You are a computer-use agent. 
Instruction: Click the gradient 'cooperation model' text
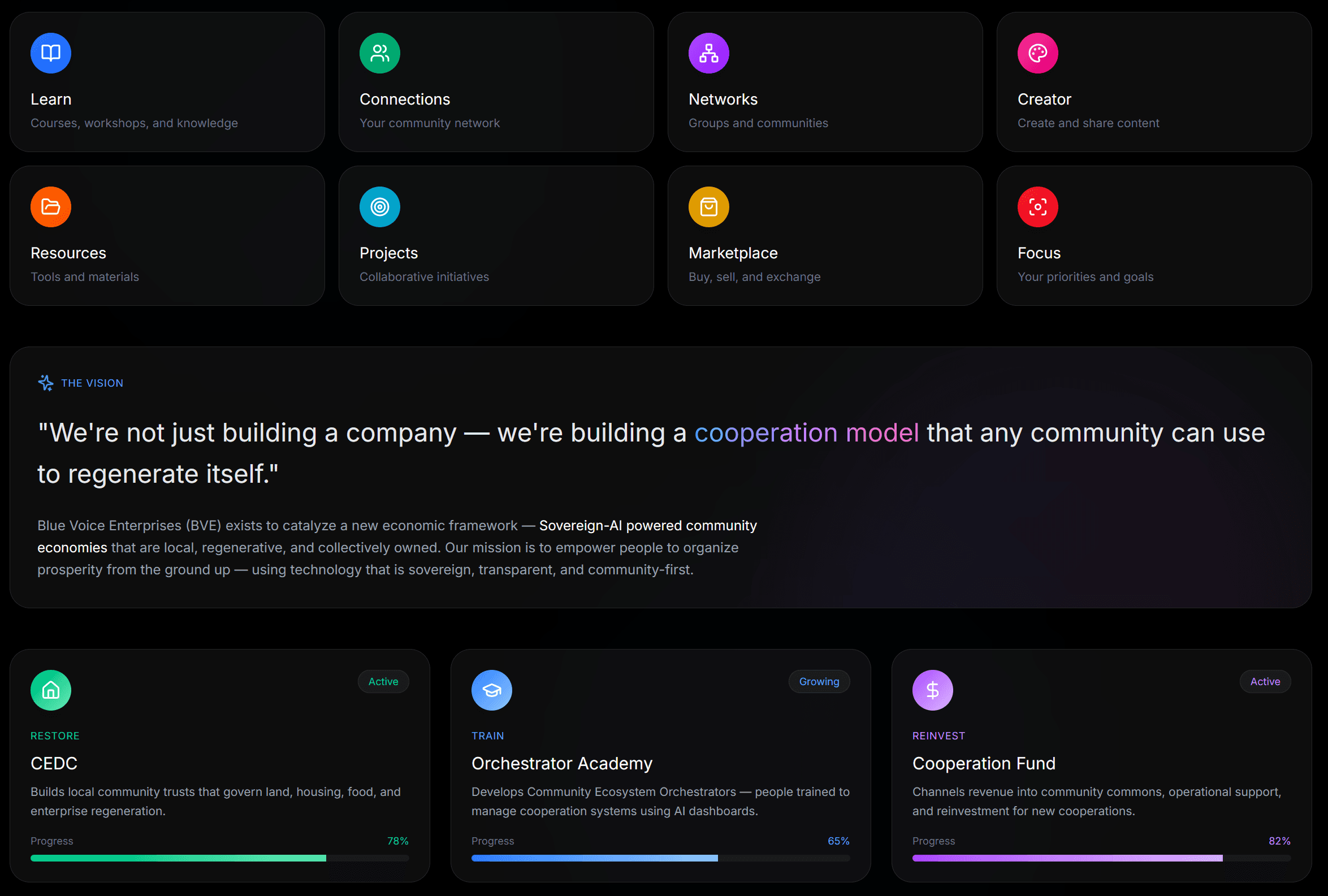coord(806,433)
